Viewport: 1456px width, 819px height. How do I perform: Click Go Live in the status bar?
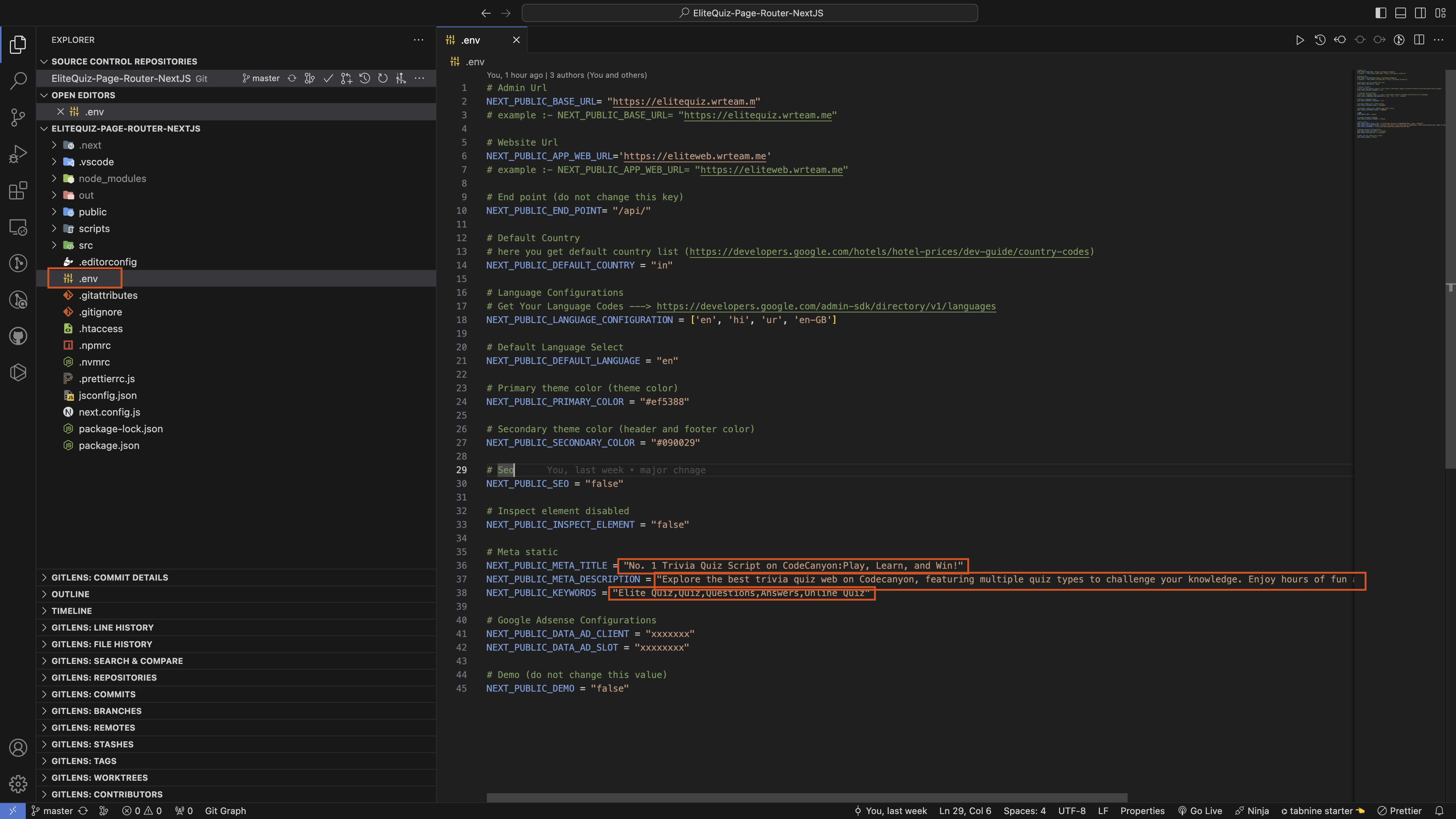1200,811
